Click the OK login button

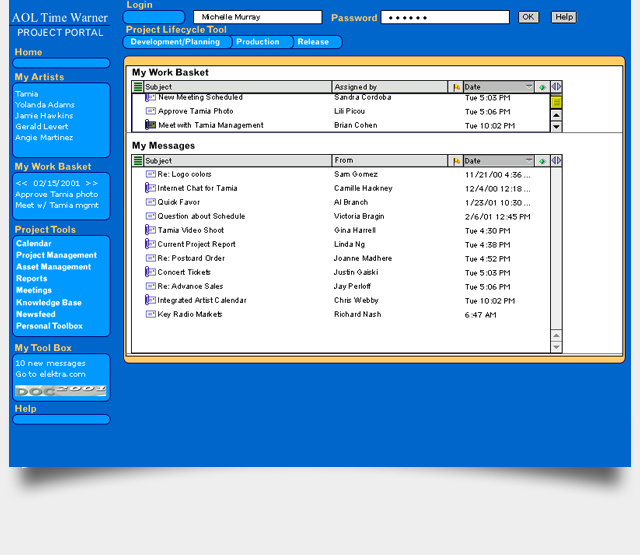[528, 17]
